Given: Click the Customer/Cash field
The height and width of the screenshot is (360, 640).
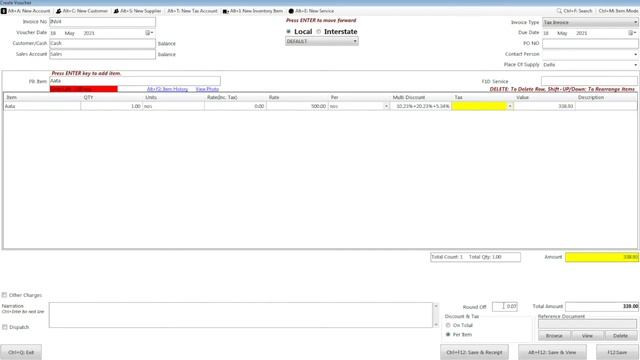Looking at the screenshot, I should (102, 43).
